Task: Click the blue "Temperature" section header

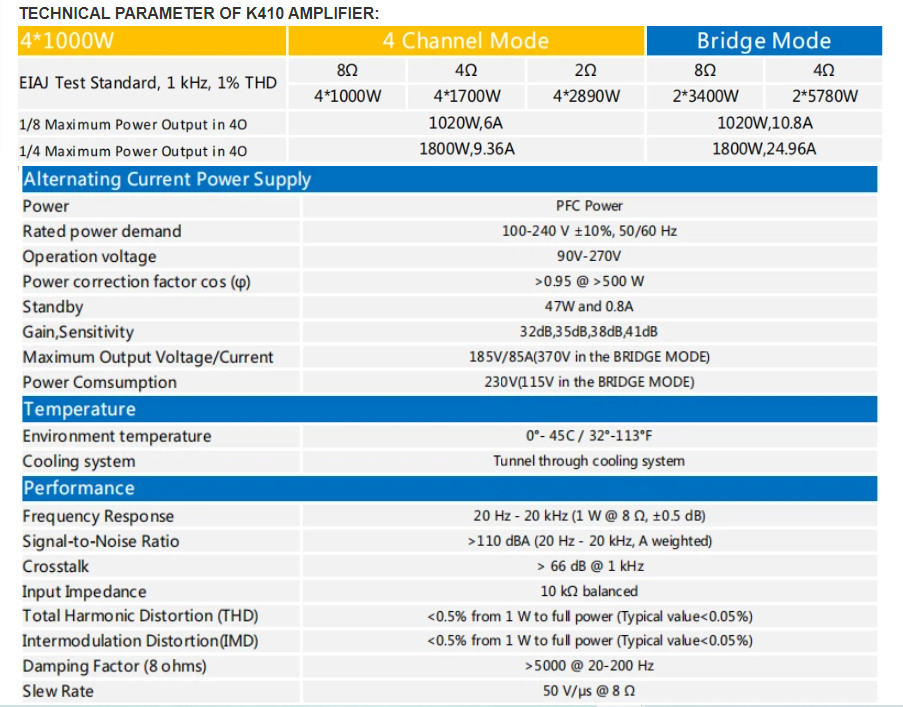Action: click(x=79, y=409)
